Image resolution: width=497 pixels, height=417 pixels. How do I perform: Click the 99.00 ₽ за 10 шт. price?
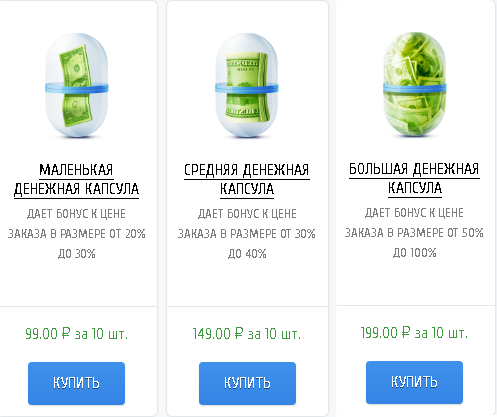pyautogui.click(x=76, y=334)
